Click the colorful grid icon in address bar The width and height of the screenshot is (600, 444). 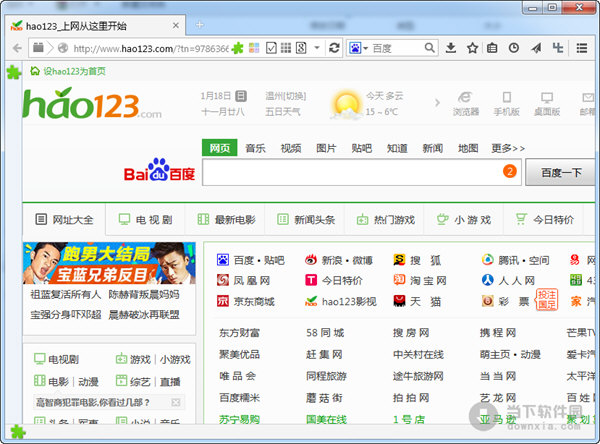click(x=254, y=48)
